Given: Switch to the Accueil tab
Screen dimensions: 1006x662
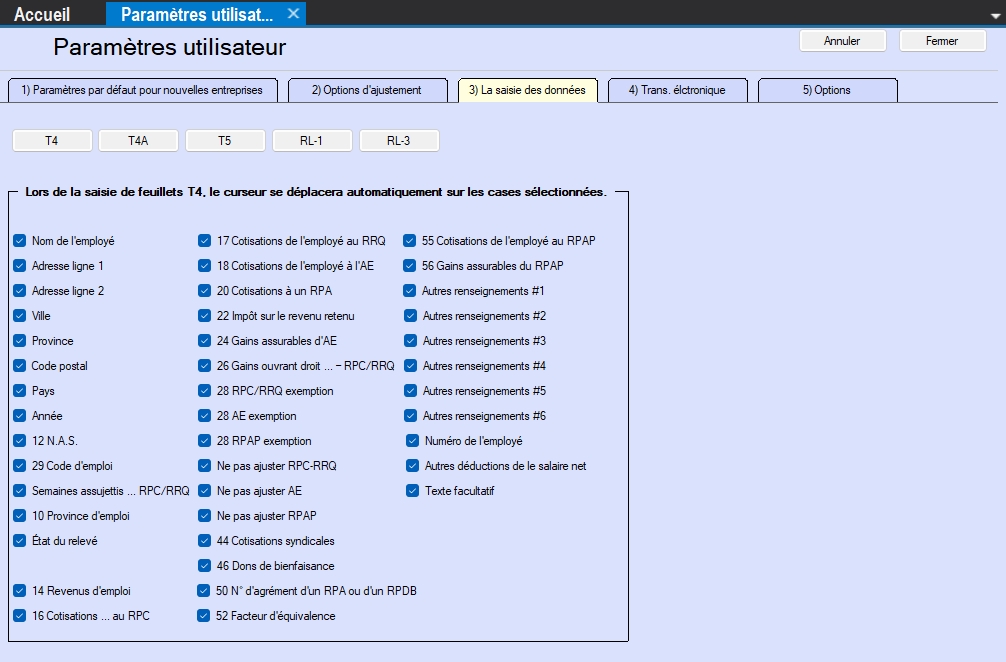Looking at the screenshot, I should click(42, 14).
